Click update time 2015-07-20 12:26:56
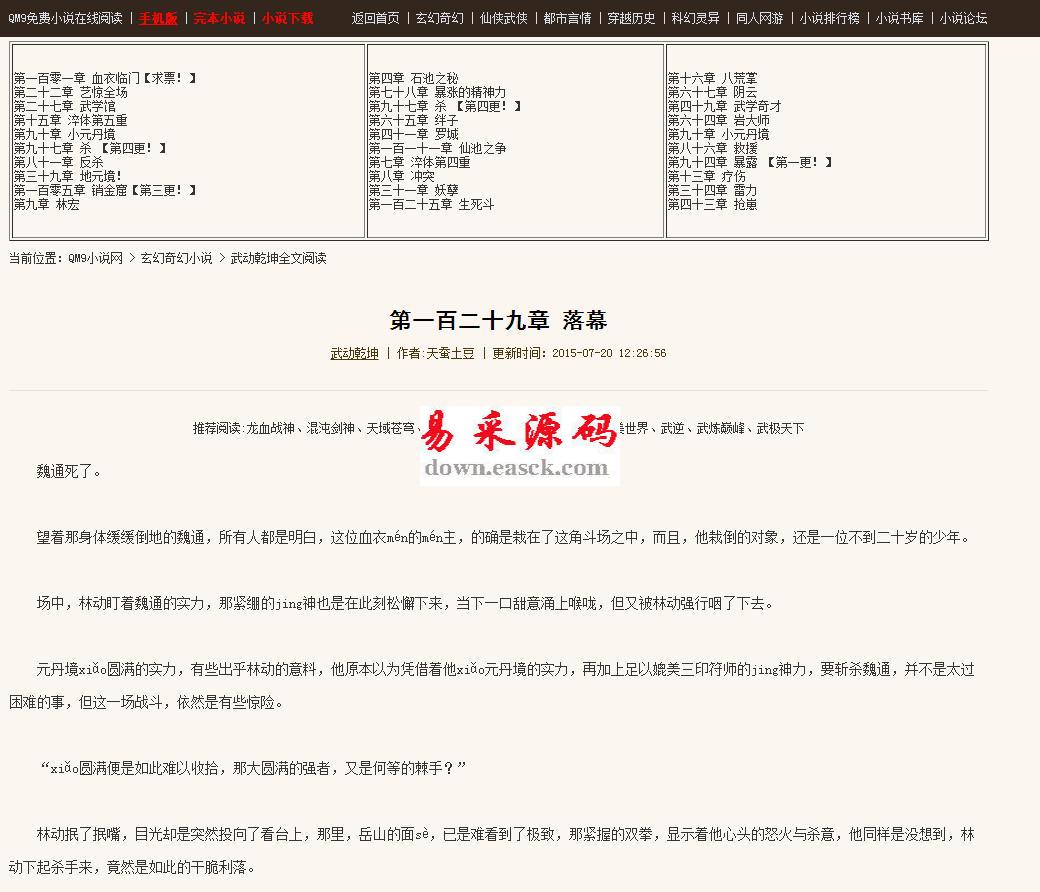This screenshot has width=1040, height=892. coord(609,353)
